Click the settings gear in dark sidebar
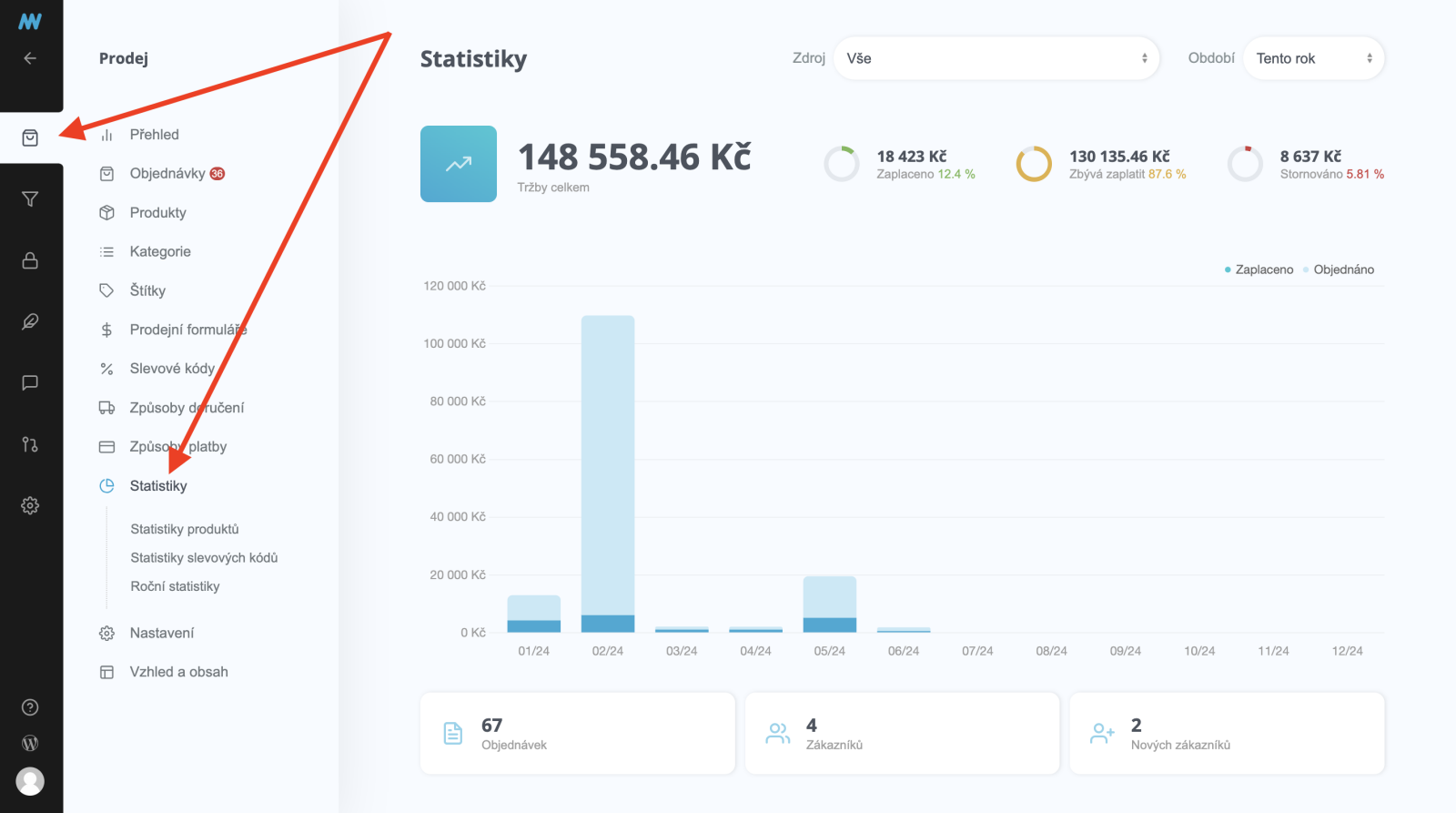 click(x=30, y=505)
